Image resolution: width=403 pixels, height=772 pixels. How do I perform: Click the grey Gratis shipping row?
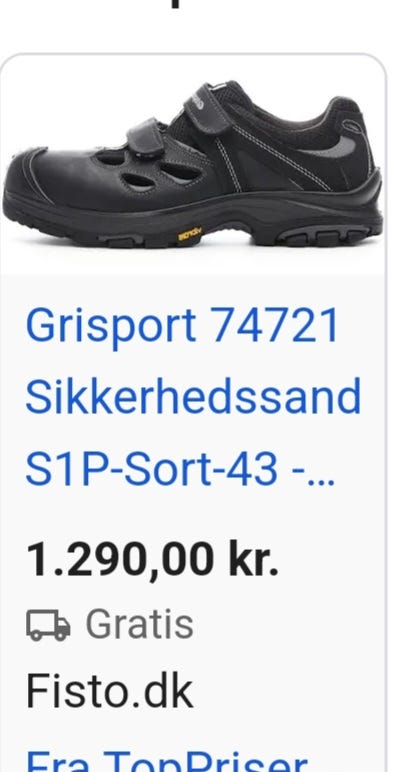pos(110,625)
